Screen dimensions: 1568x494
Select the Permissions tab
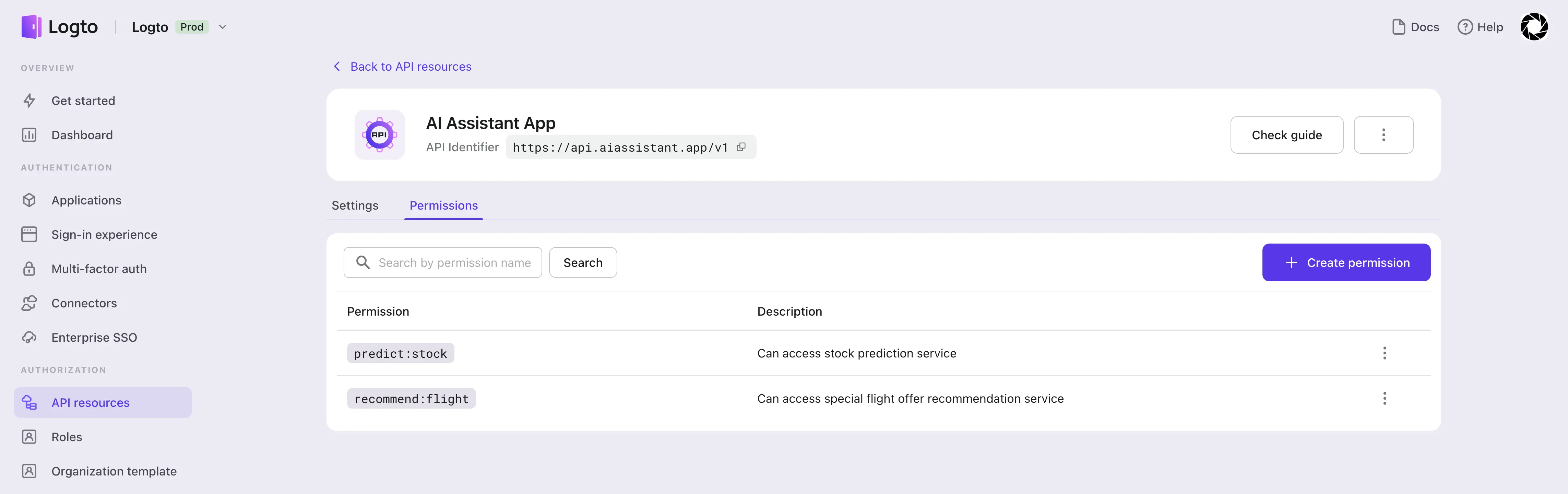(x=444, y=205)
